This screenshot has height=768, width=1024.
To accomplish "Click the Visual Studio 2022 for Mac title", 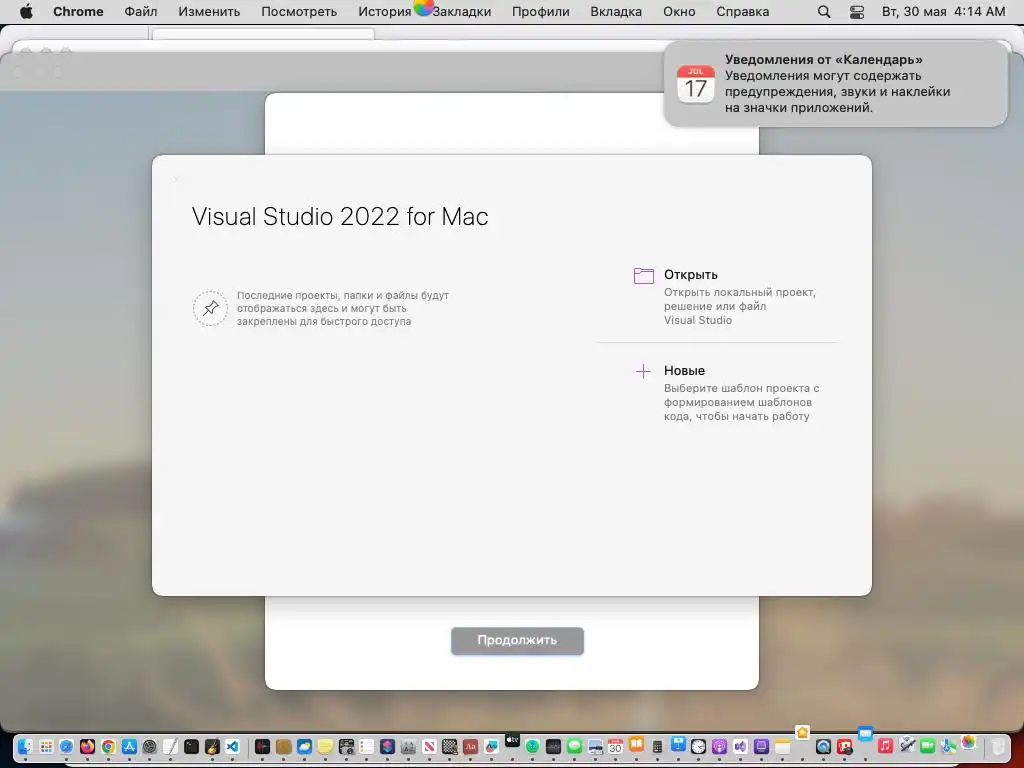I will coord(340,217).
